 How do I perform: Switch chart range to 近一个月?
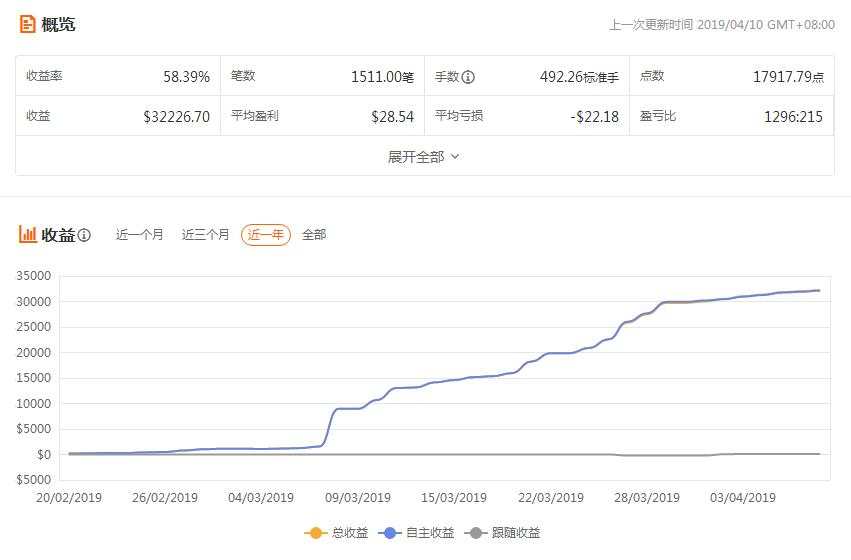(x=139, y=235)
